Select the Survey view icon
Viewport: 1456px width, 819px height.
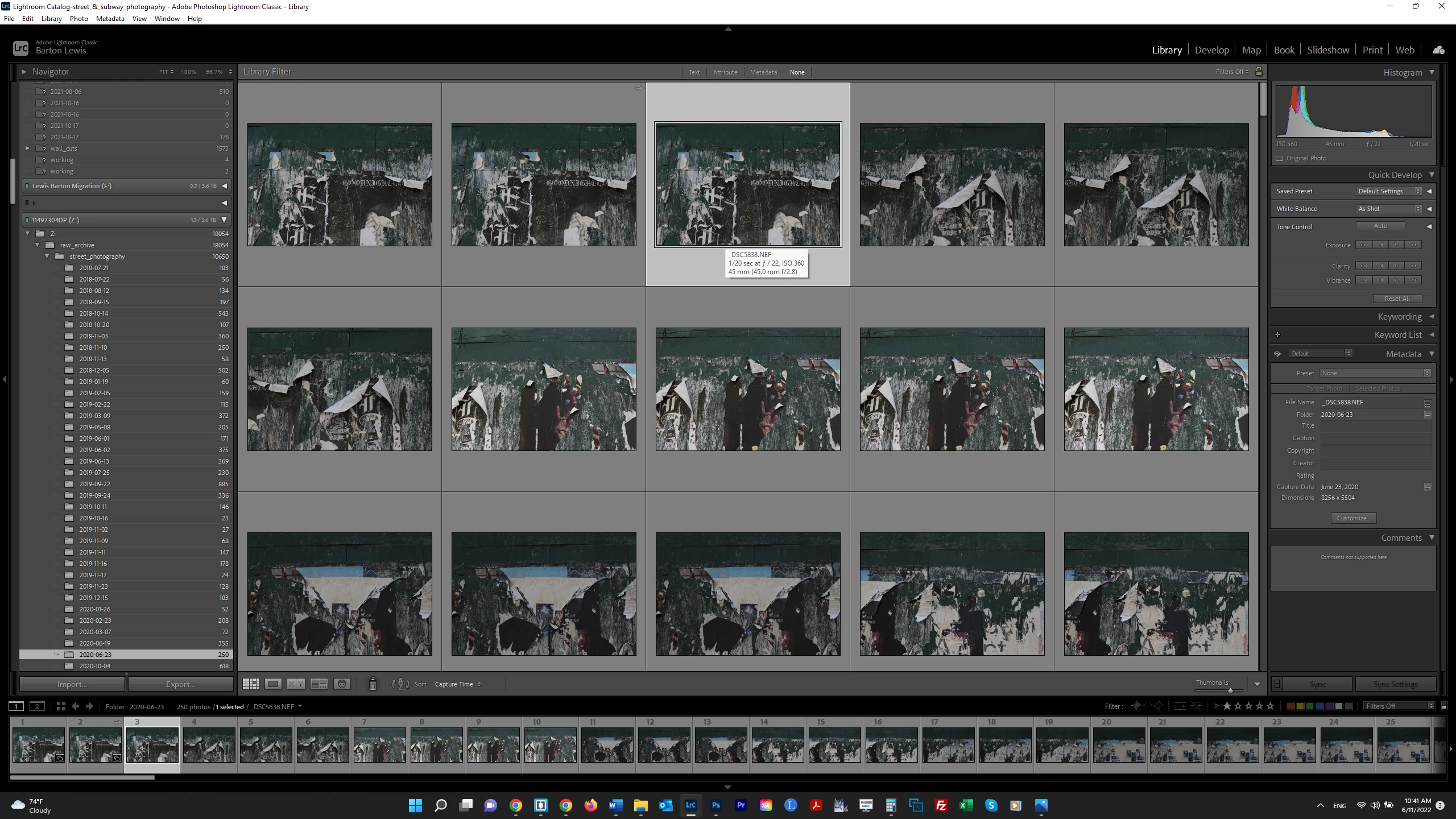pyautogui.click(x=318, y=684)
